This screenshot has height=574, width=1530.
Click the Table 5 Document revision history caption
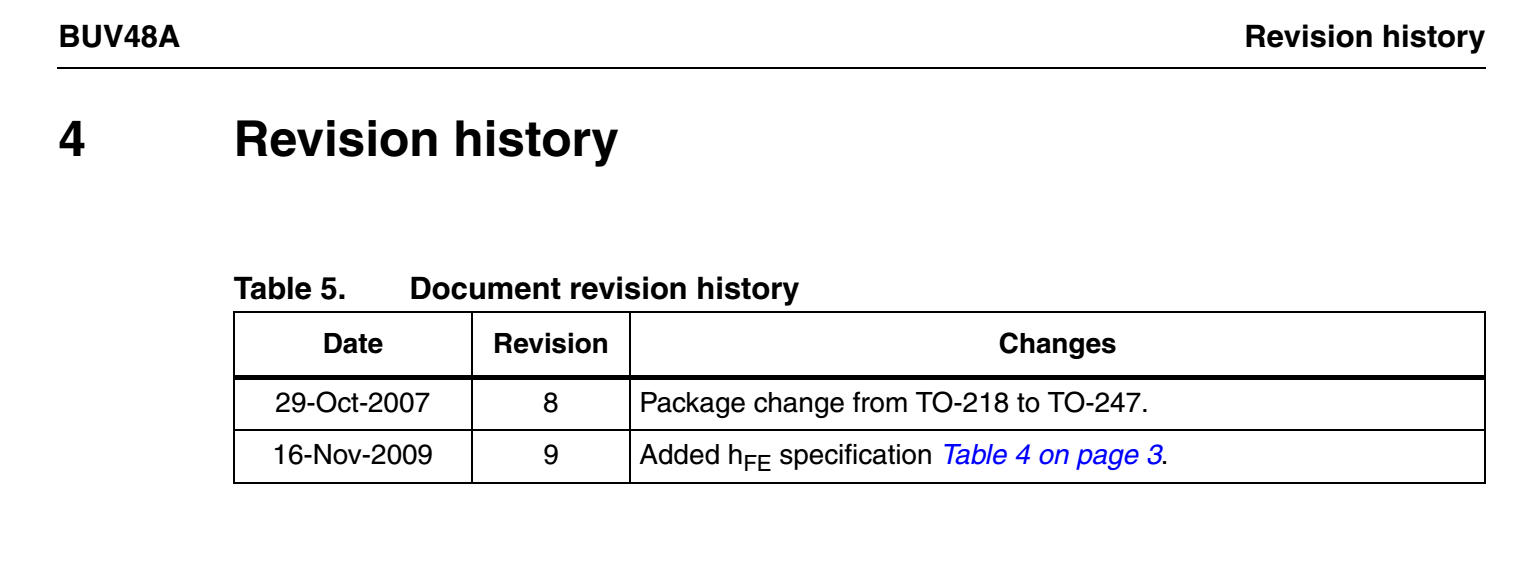(x=516, y=290)
